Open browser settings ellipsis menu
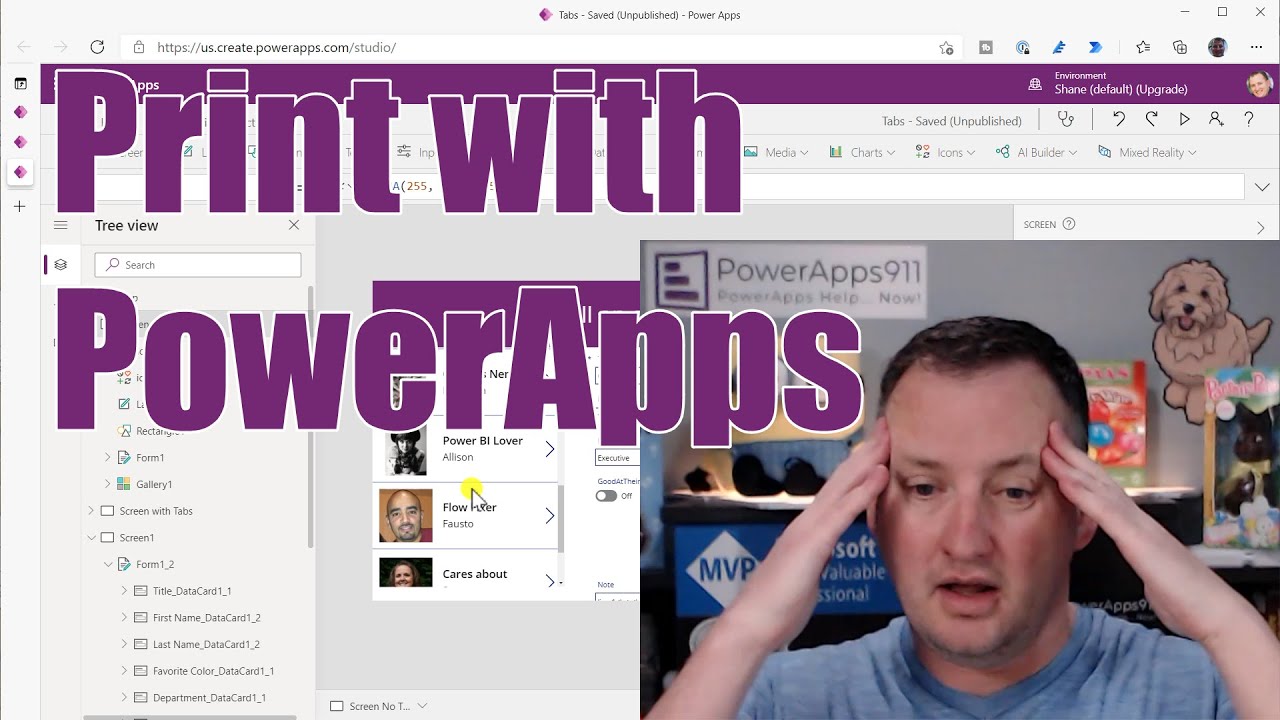This screenshot has width=1280, height=720. [1256, 47]
